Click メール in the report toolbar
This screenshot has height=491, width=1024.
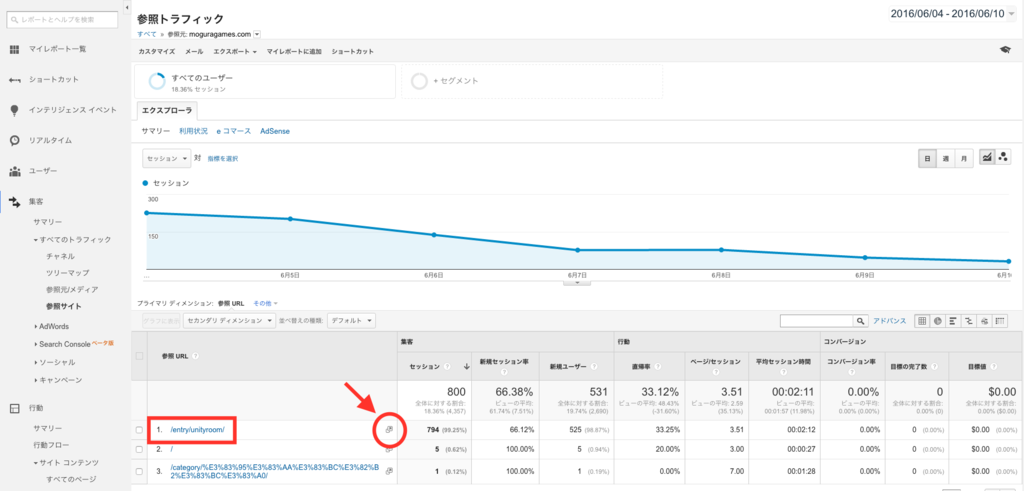[194, 51]
